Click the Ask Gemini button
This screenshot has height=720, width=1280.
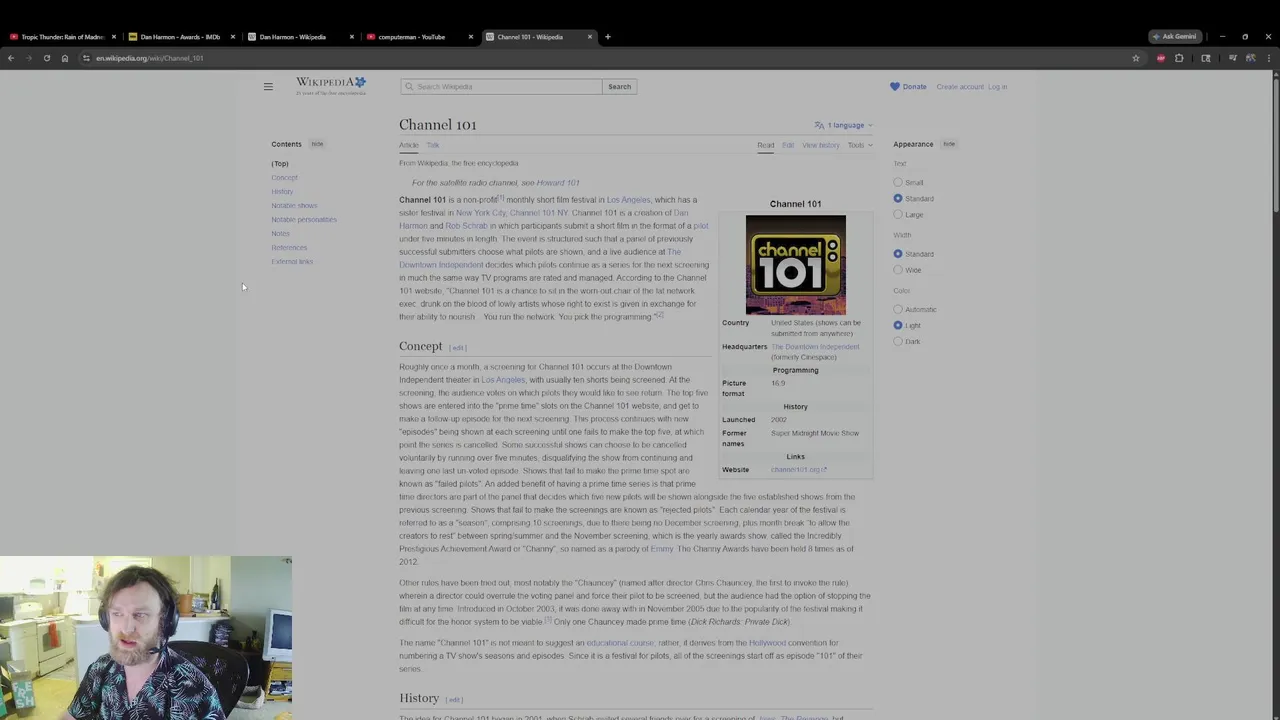(x=1174, y=37)
